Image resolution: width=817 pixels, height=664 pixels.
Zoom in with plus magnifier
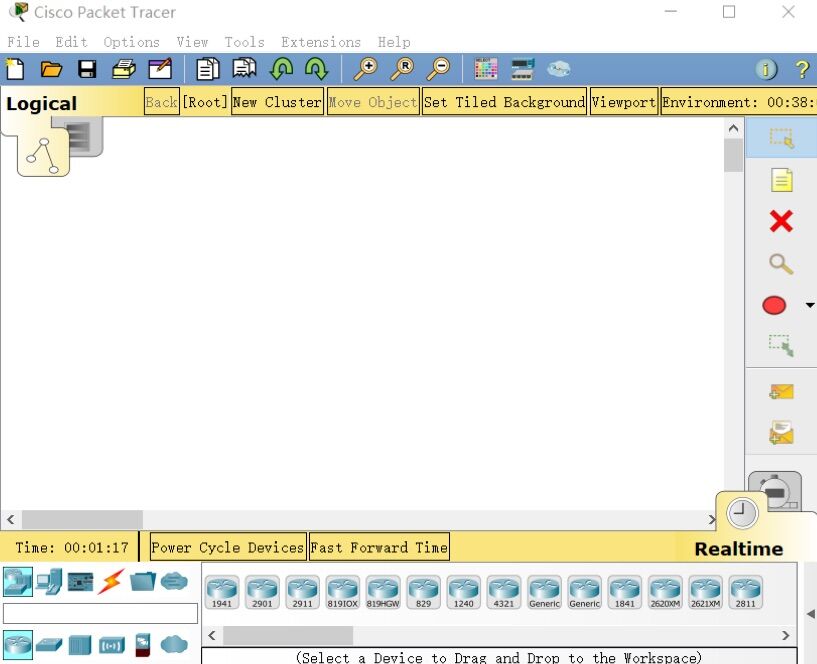click(x=366, y=69)
